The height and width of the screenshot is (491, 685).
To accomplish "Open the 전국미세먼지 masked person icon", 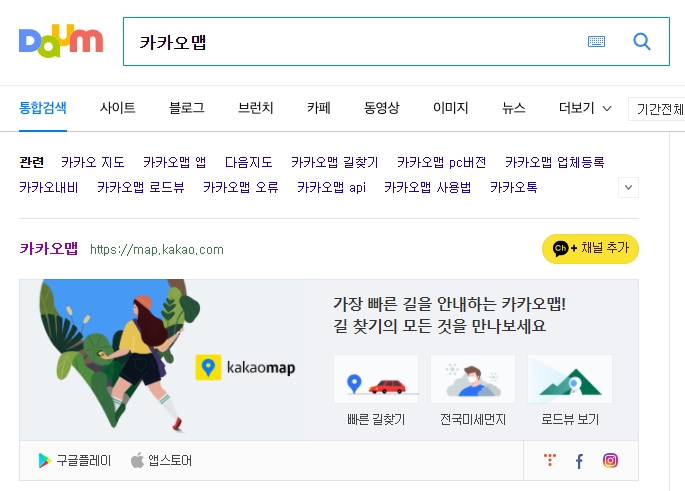I will 473,379.
